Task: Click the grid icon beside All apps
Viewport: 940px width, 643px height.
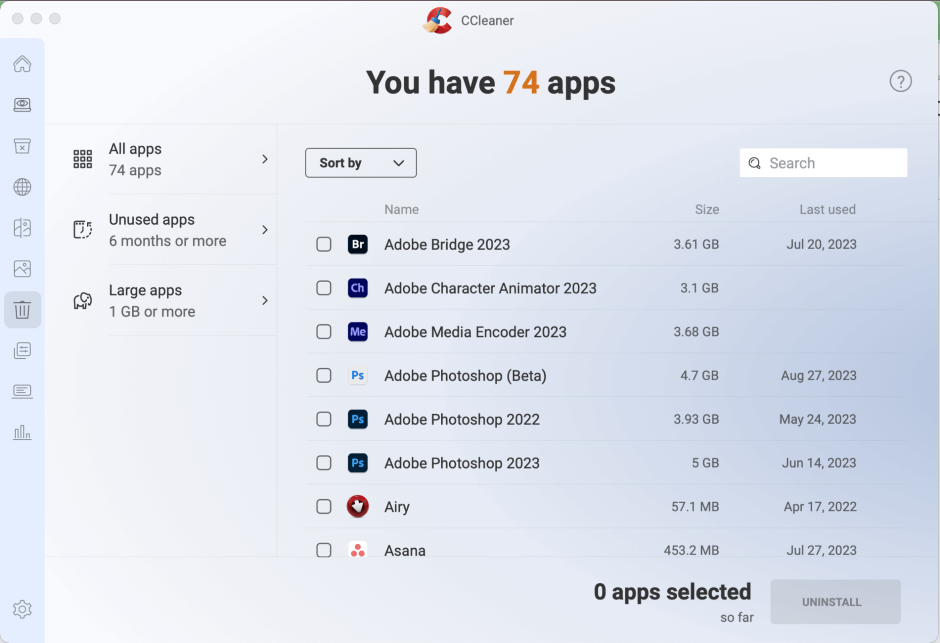Action: (x=83, y=159)
